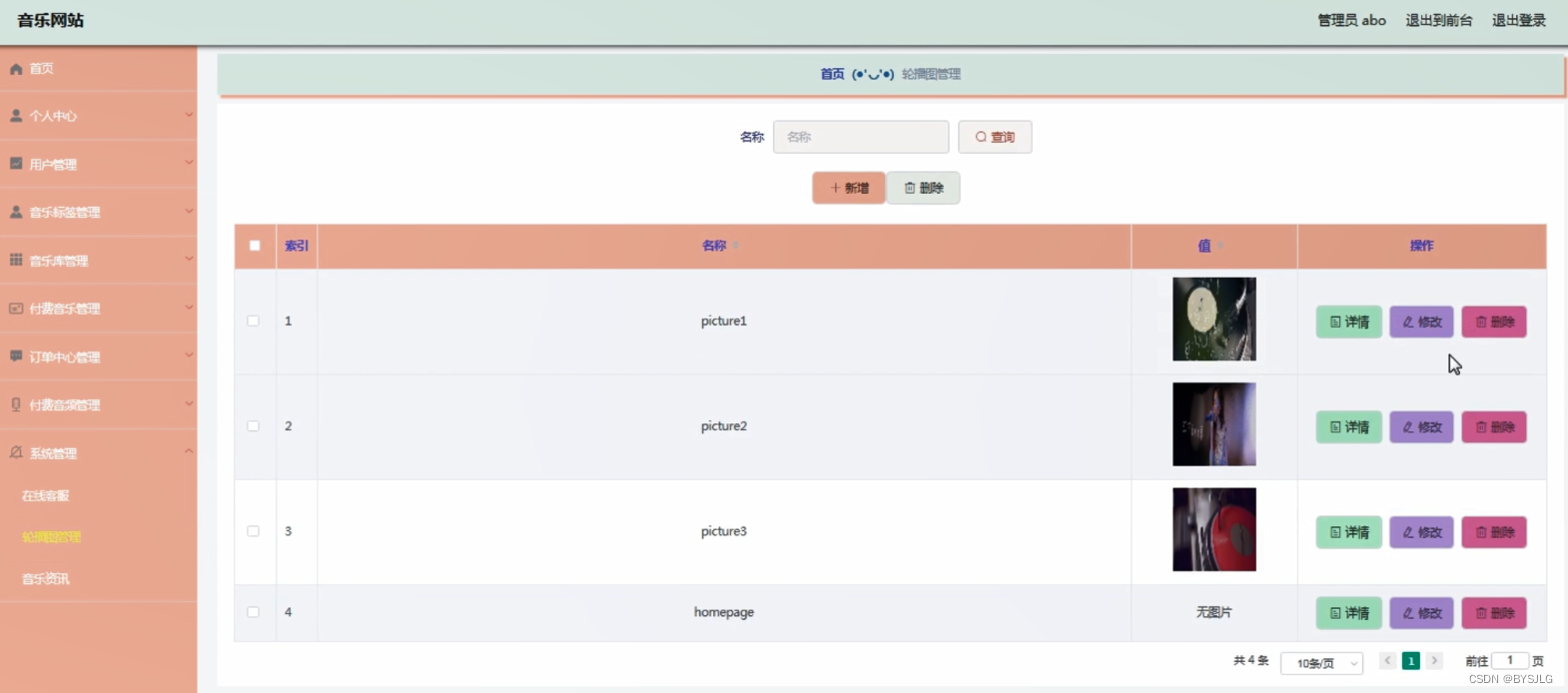View 详情 for picture2 row
The image size is (1568, 693).
[1349, 427]
